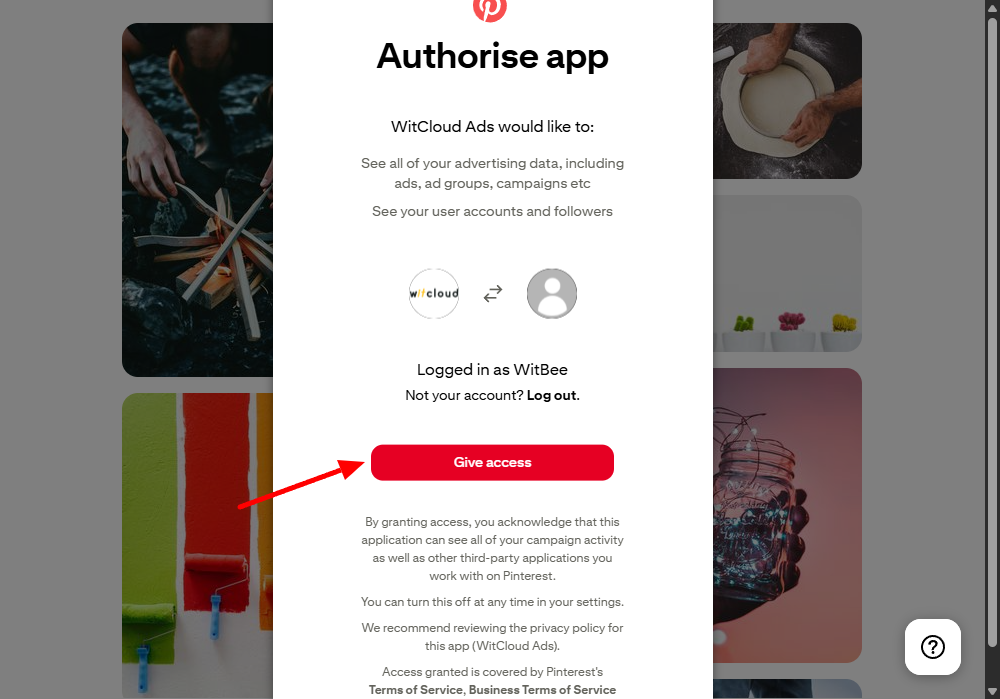Open the Terms of Service link
This screenshot has height=699, width=1000.
point(416,690)
